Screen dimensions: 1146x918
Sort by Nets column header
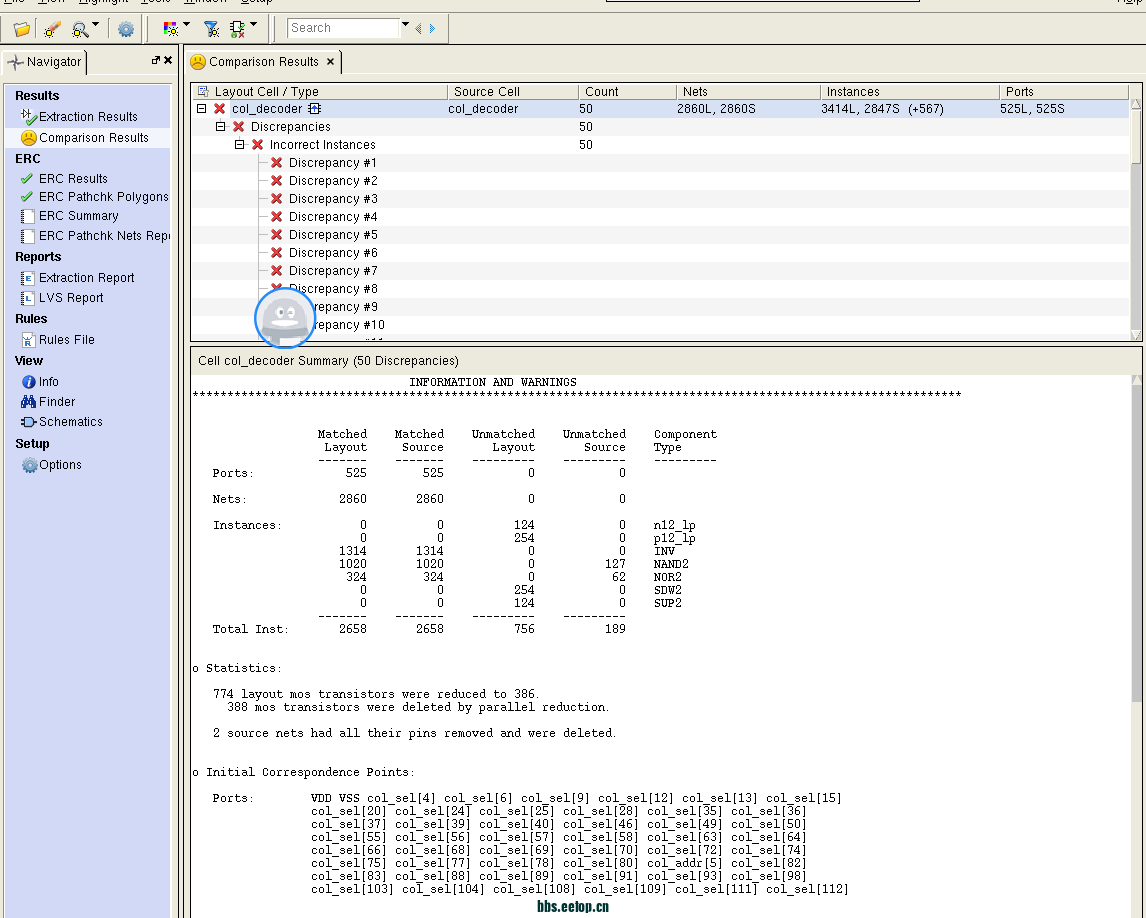click(x=748, y=91)
